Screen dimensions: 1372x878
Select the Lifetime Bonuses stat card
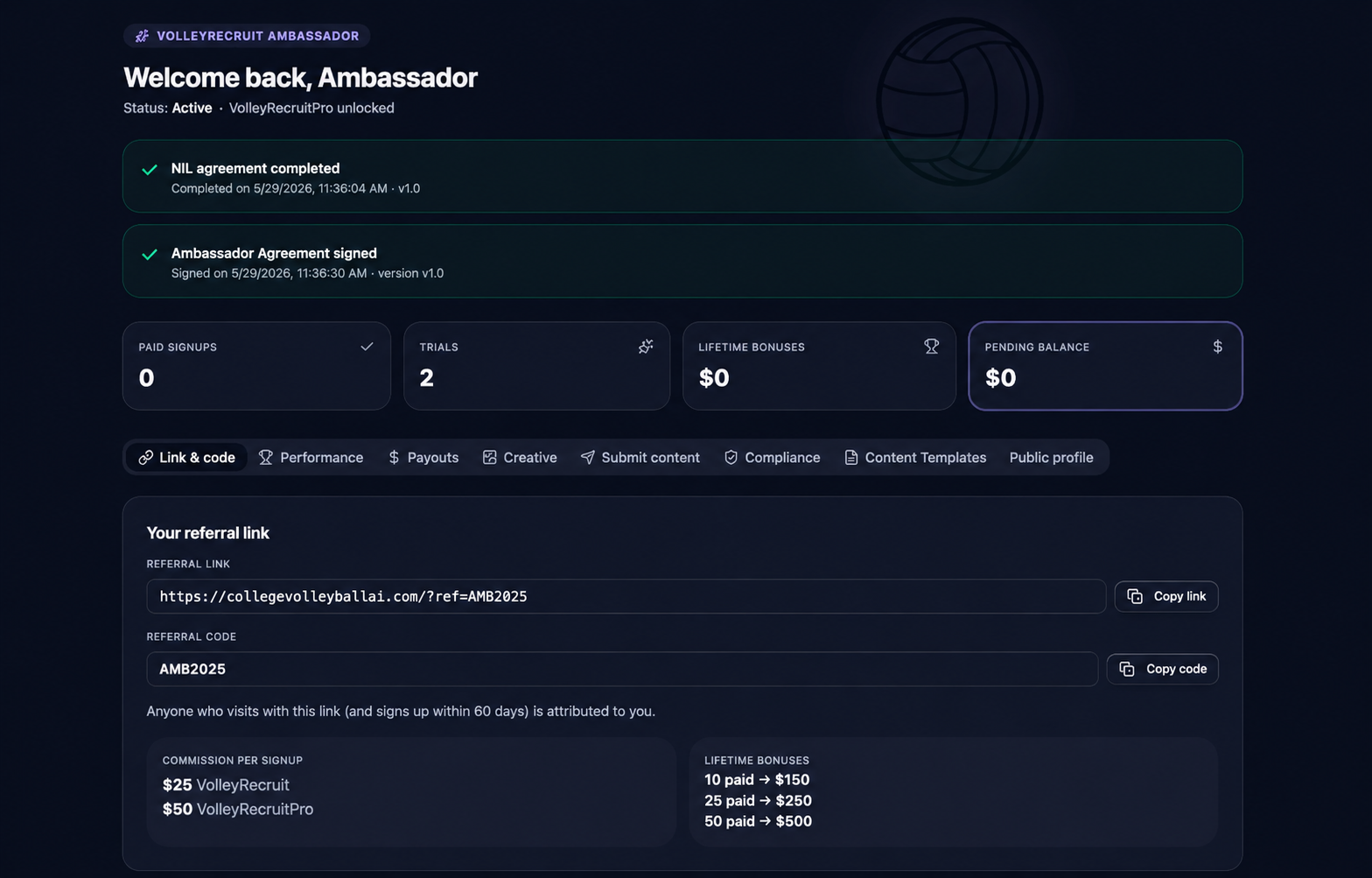(819, 366)
